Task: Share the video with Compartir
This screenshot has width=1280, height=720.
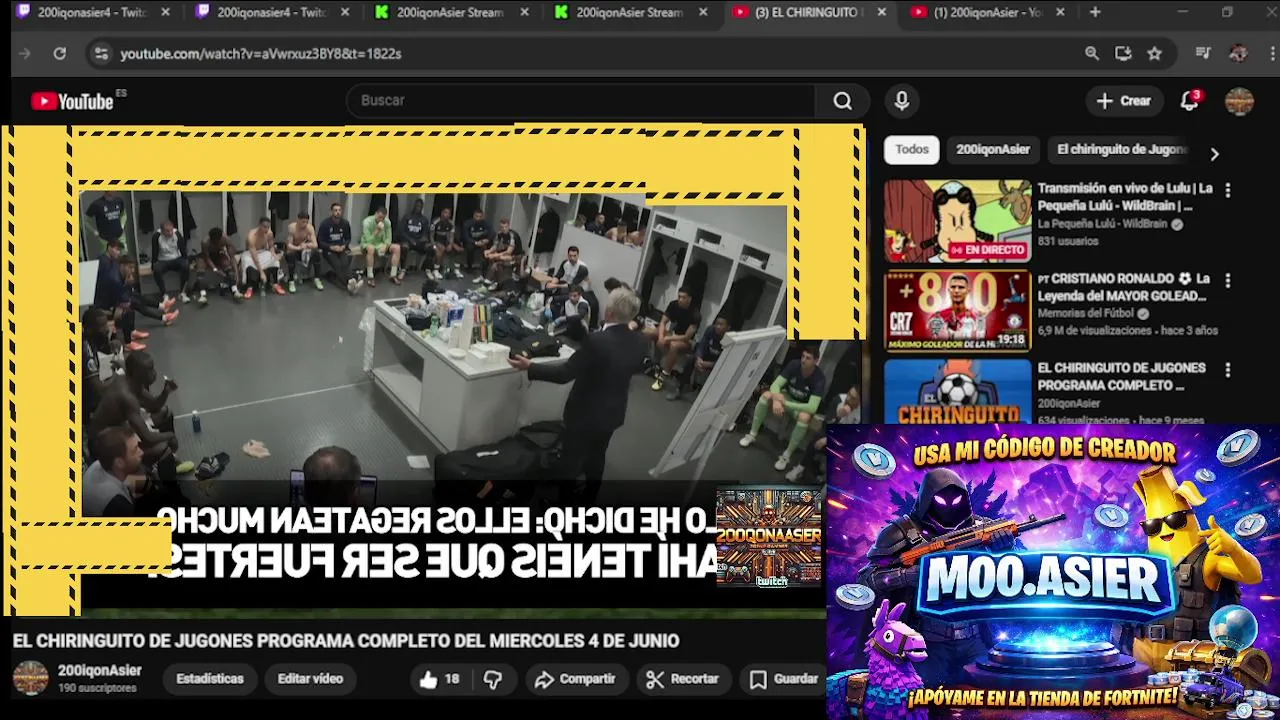Action: pos(575,679)
